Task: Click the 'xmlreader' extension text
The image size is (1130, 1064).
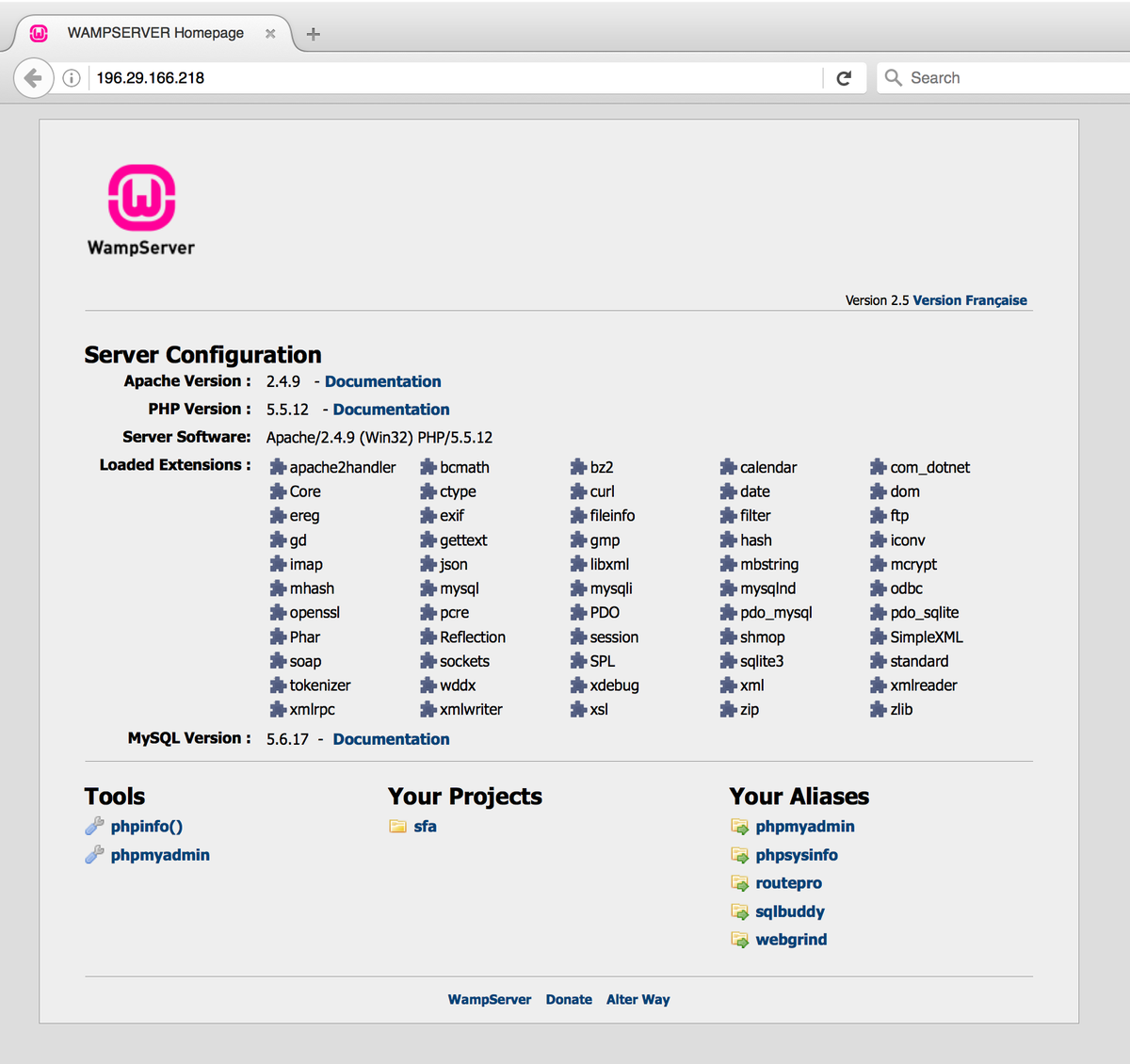Action: point(924,685)
